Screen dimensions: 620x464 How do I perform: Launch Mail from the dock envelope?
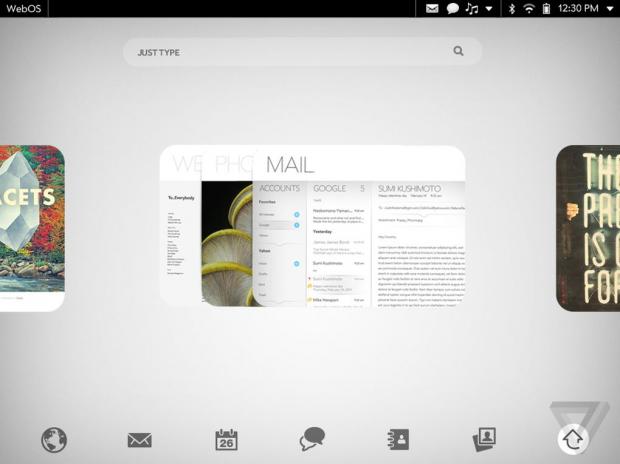[x=140, y=439]
